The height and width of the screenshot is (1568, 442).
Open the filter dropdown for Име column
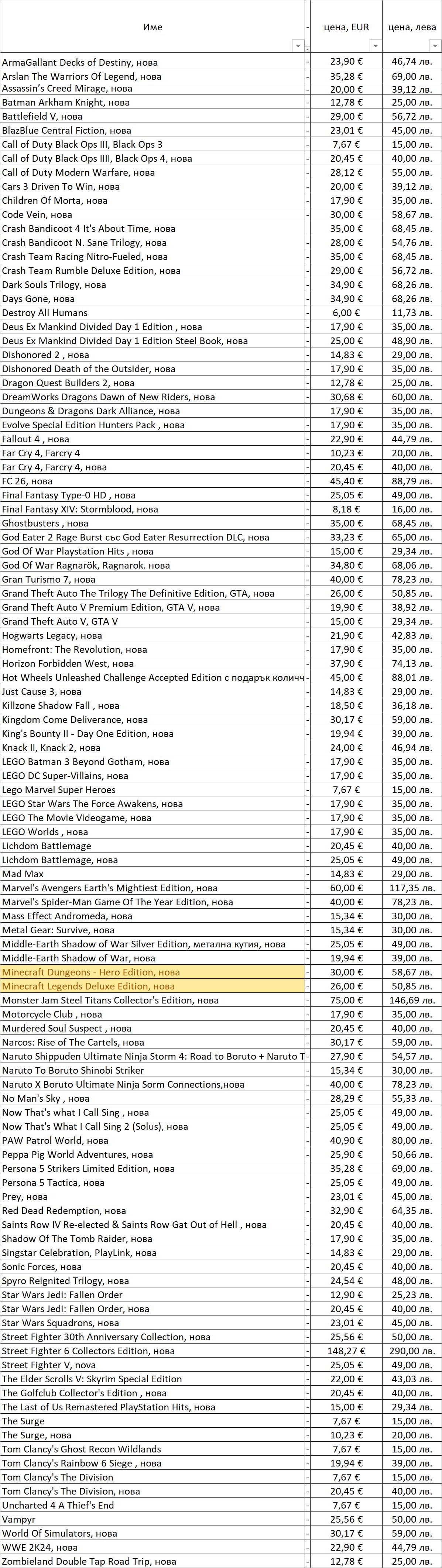click(298, 46)
